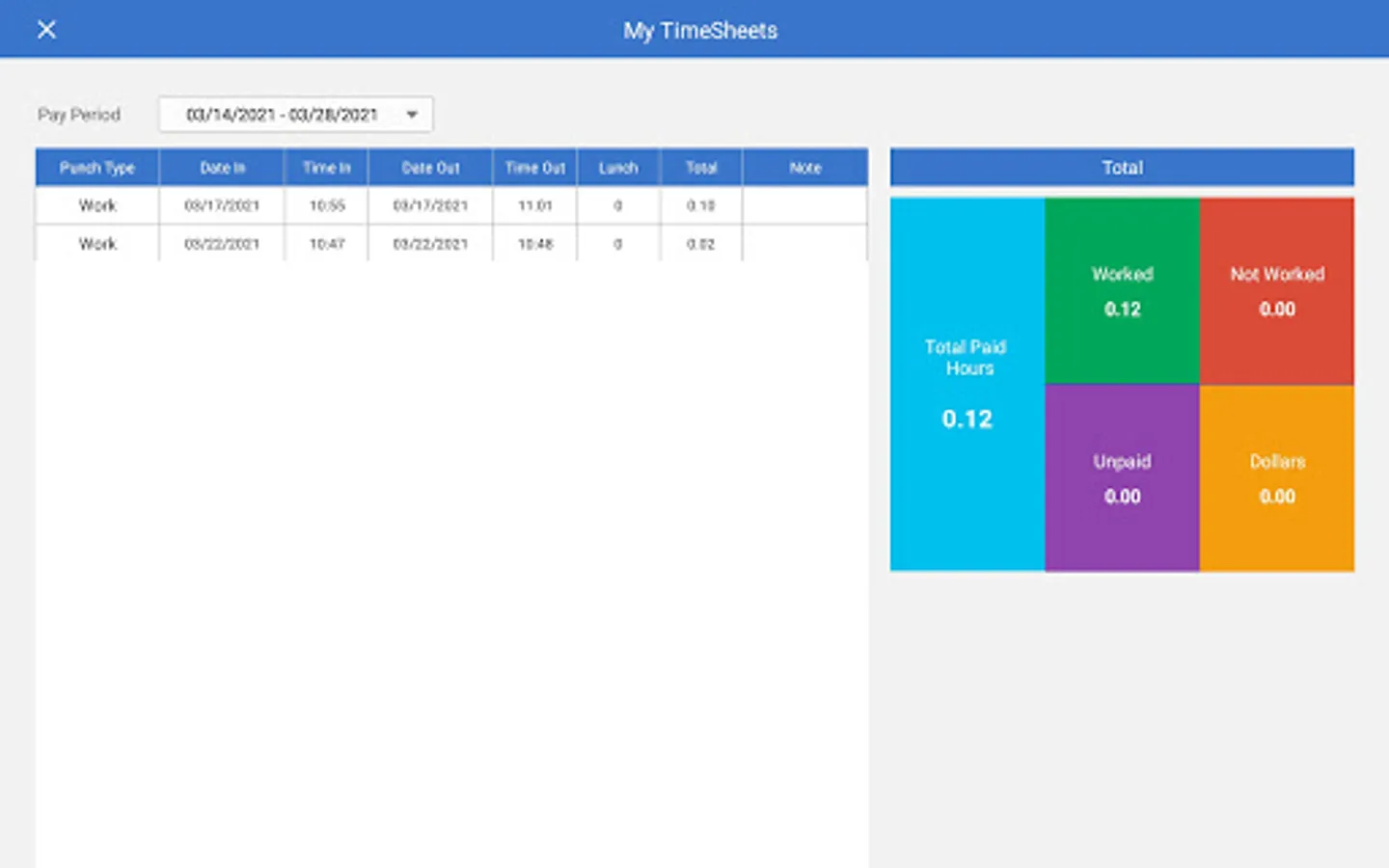Click the Punch Type column header
The image size is (1389, 868).
[96, 167]
